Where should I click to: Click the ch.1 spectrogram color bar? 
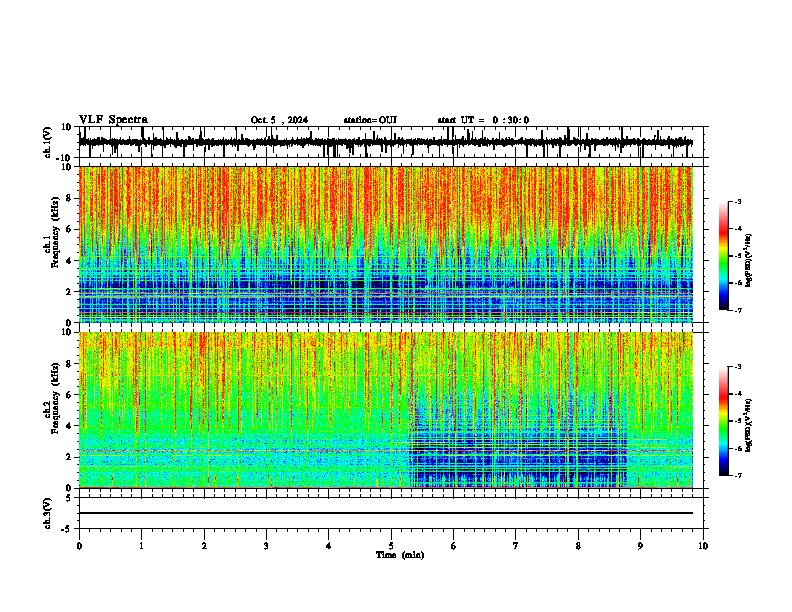[724, 256]
